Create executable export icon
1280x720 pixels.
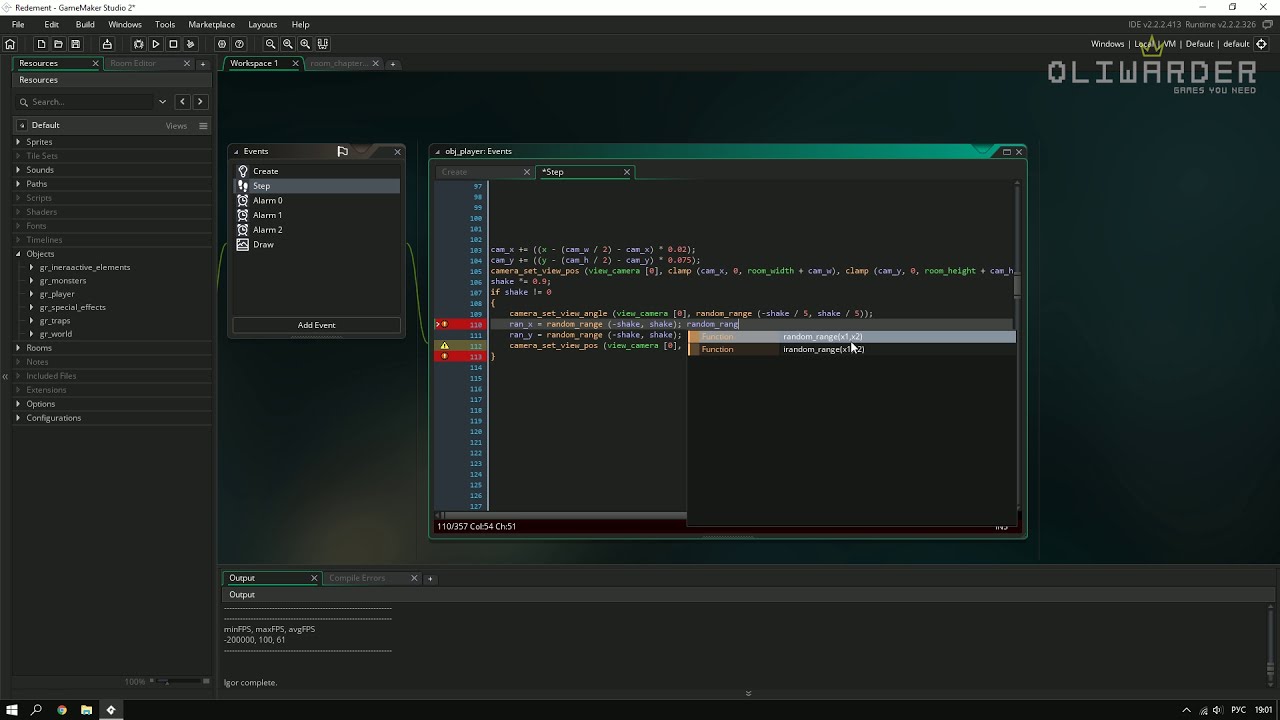point(107,44)
